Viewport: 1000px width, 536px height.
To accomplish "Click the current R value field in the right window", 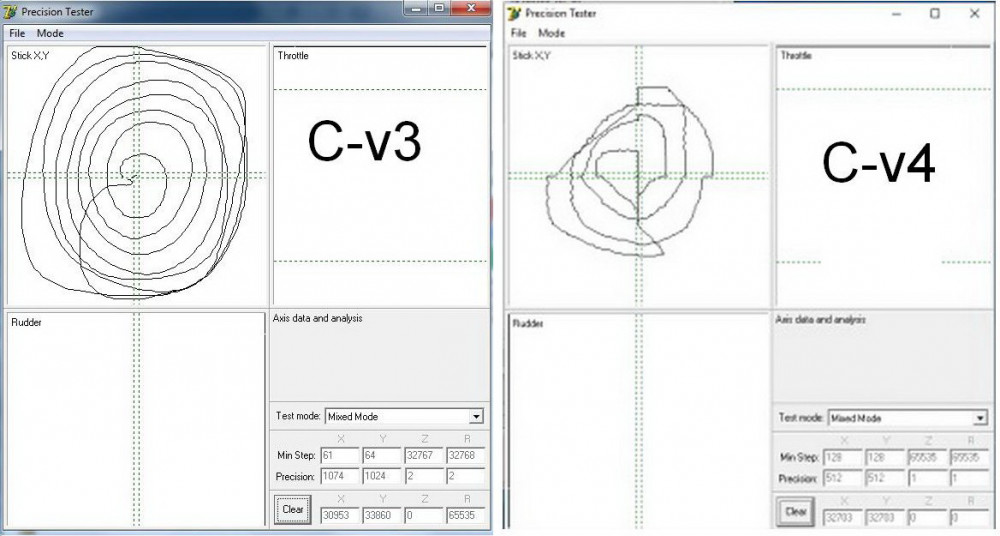I will (x=969, y=517).
